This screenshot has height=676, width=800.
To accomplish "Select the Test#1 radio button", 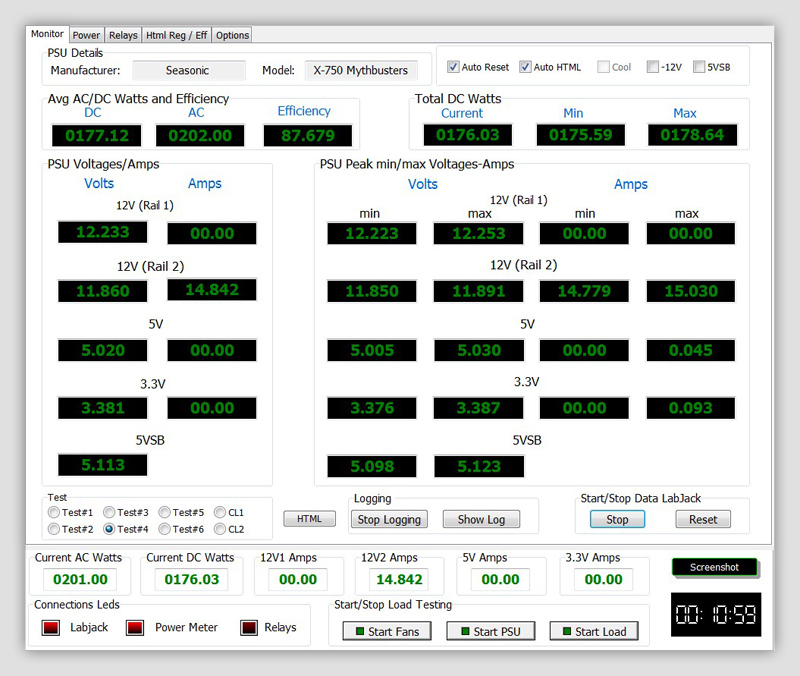I will tap(54, 513).
